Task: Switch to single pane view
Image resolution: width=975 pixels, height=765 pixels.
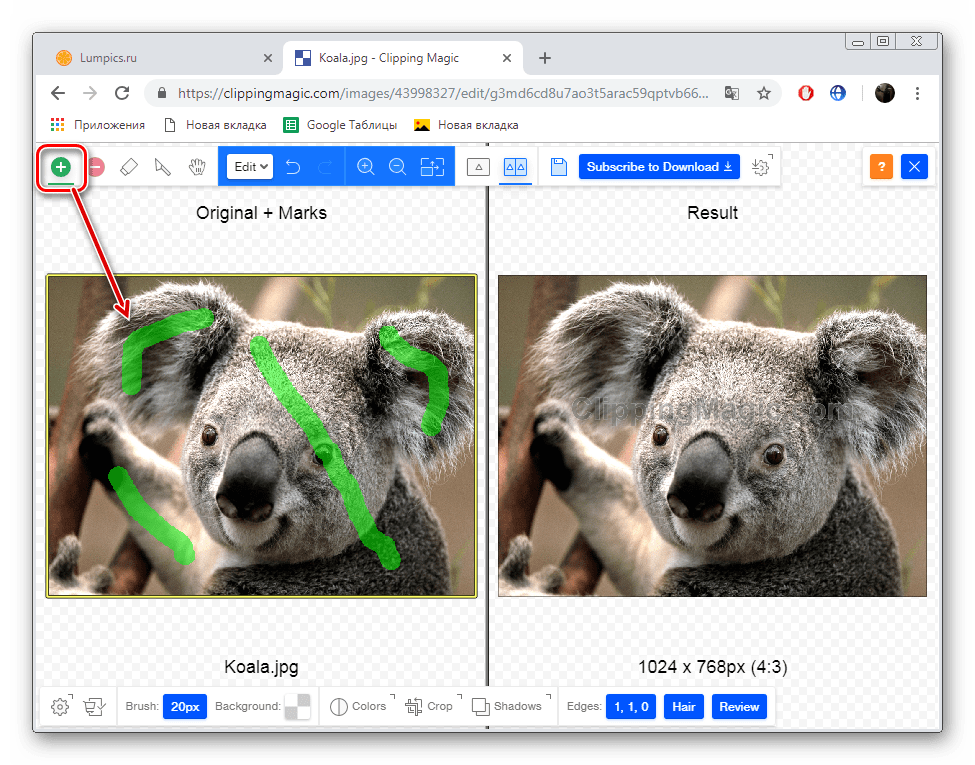Action: (x=478, y=167)
